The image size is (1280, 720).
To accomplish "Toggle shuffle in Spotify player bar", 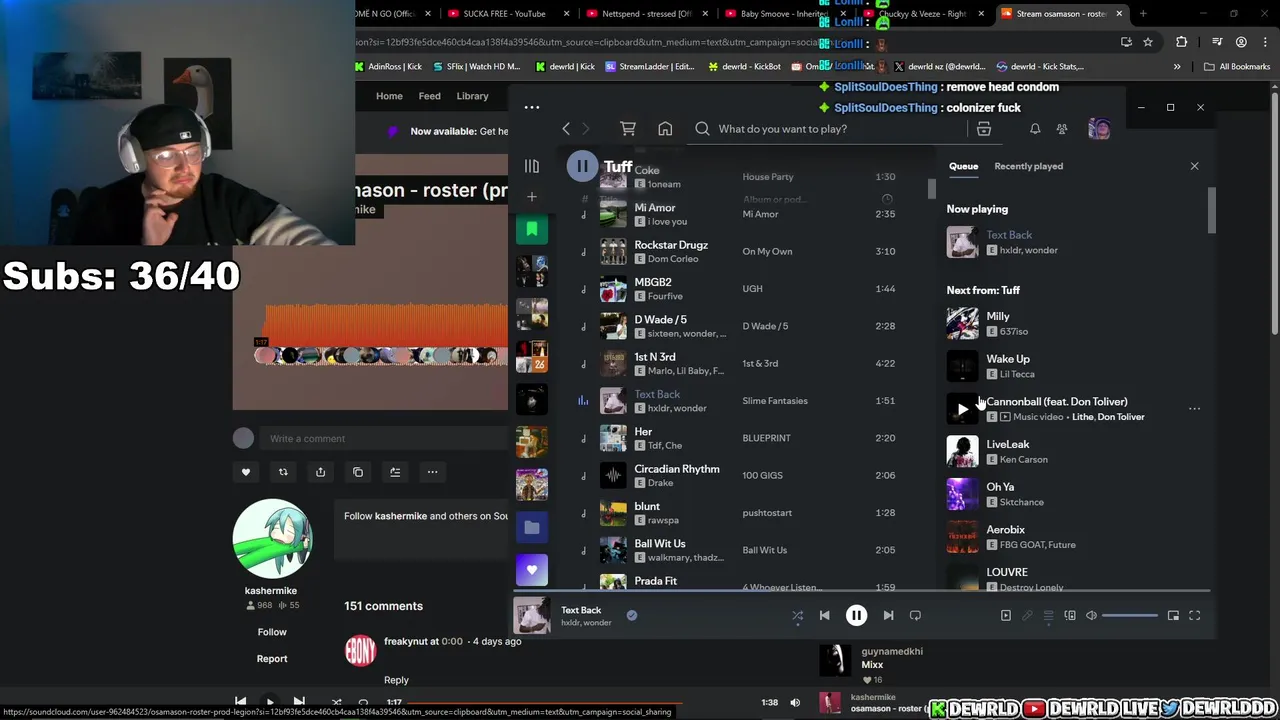I will point(797,616).
